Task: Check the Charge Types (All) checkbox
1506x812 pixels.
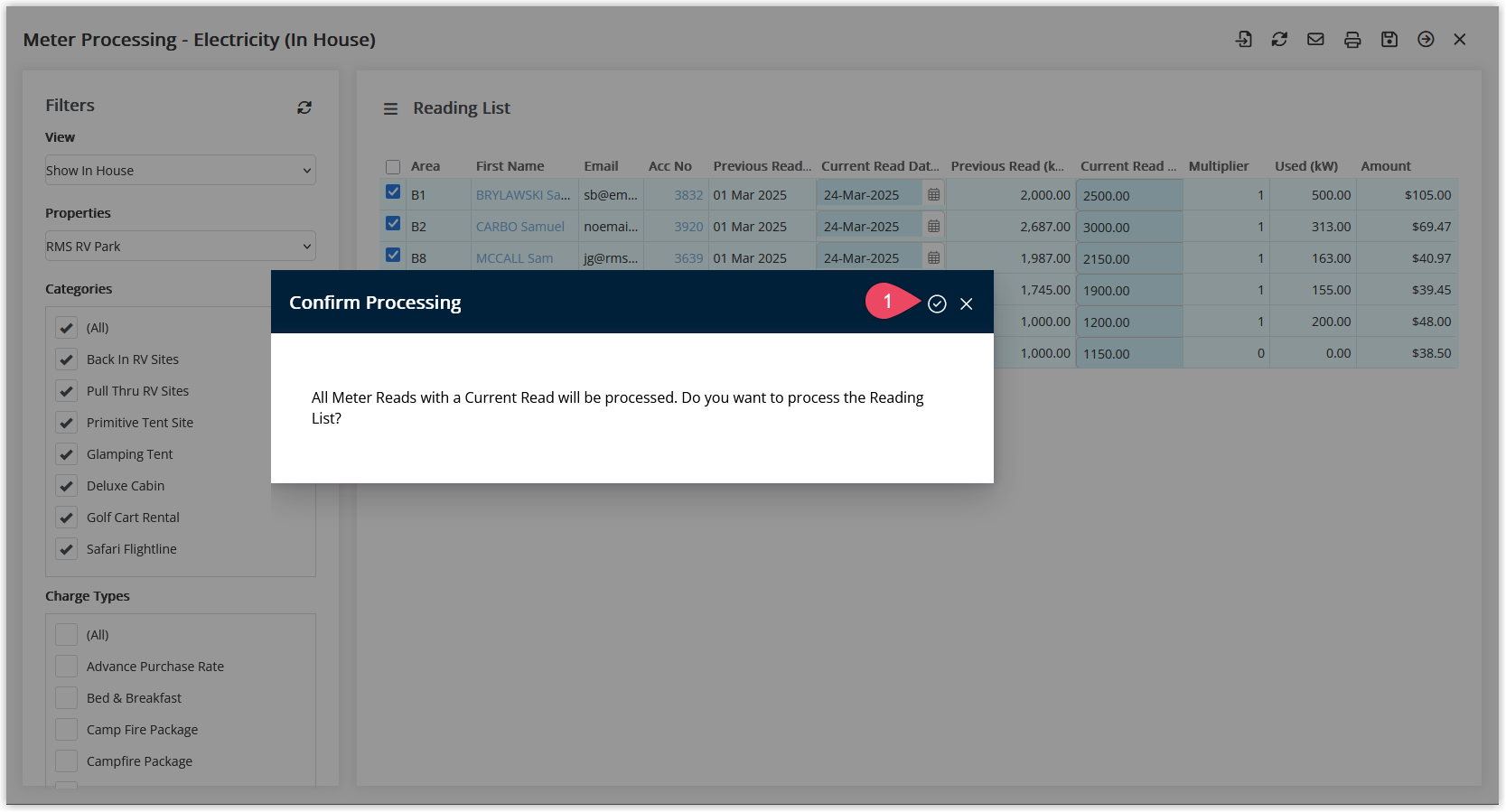Action: (67, 635)
